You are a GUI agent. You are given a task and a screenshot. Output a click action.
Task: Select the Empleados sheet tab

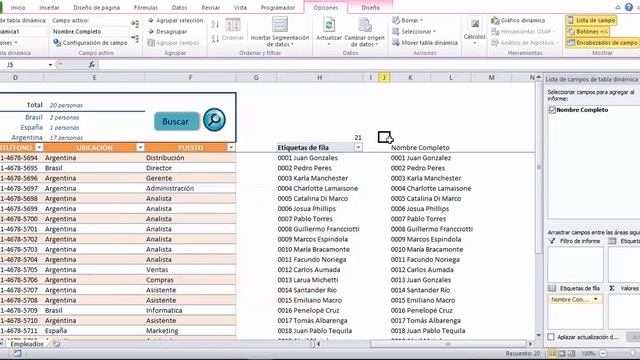27,344
